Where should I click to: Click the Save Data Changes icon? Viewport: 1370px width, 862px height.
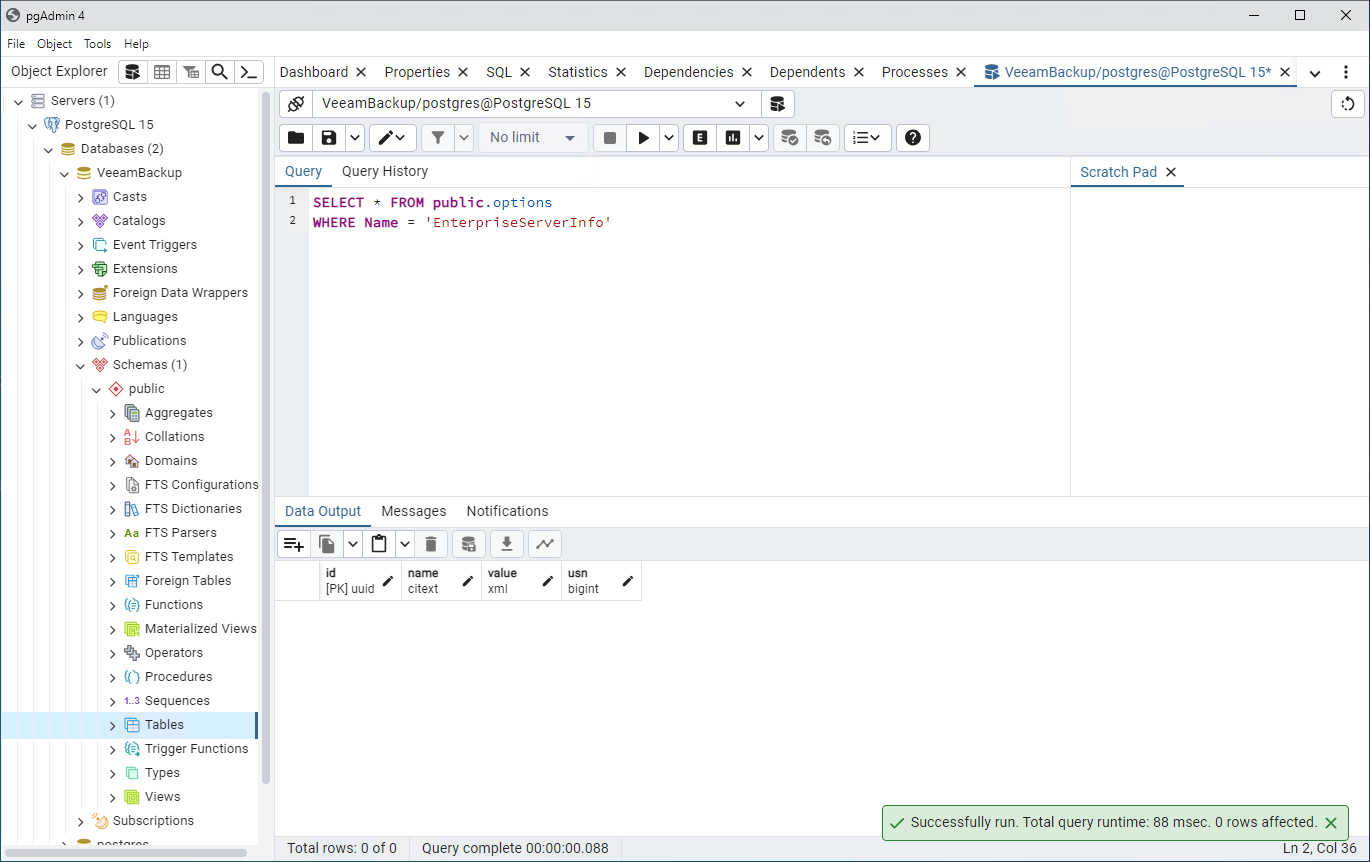pos(469,544)
